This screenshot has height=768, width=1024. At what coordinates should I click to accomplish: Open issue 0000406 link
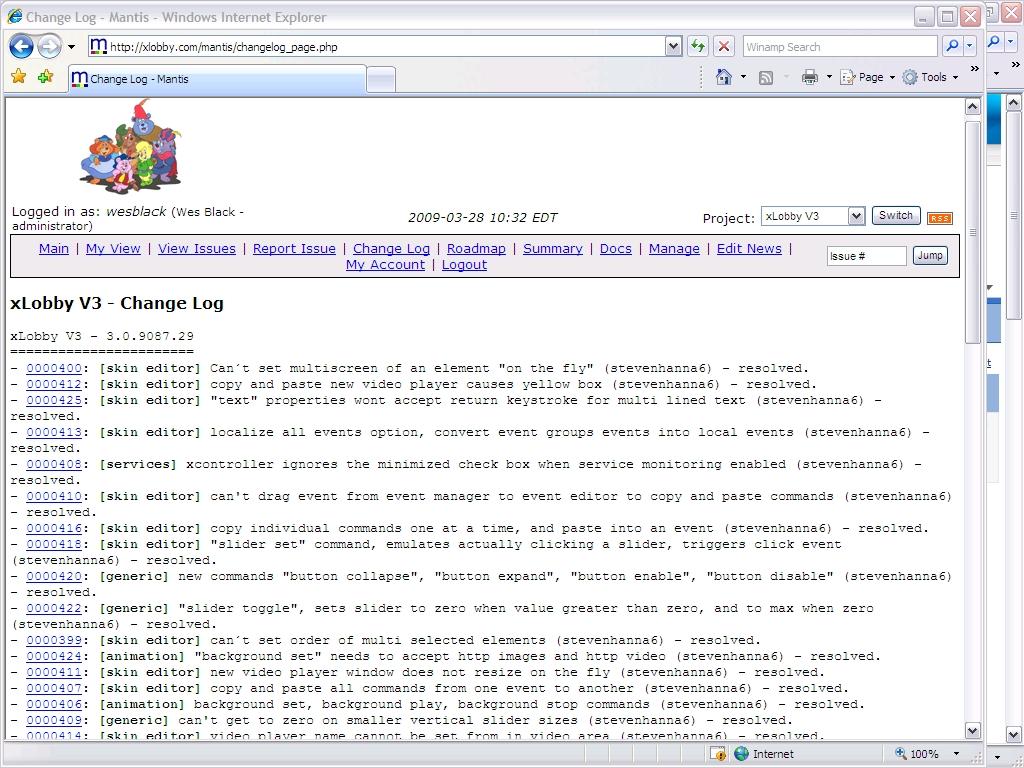click(x=54, y=705)
